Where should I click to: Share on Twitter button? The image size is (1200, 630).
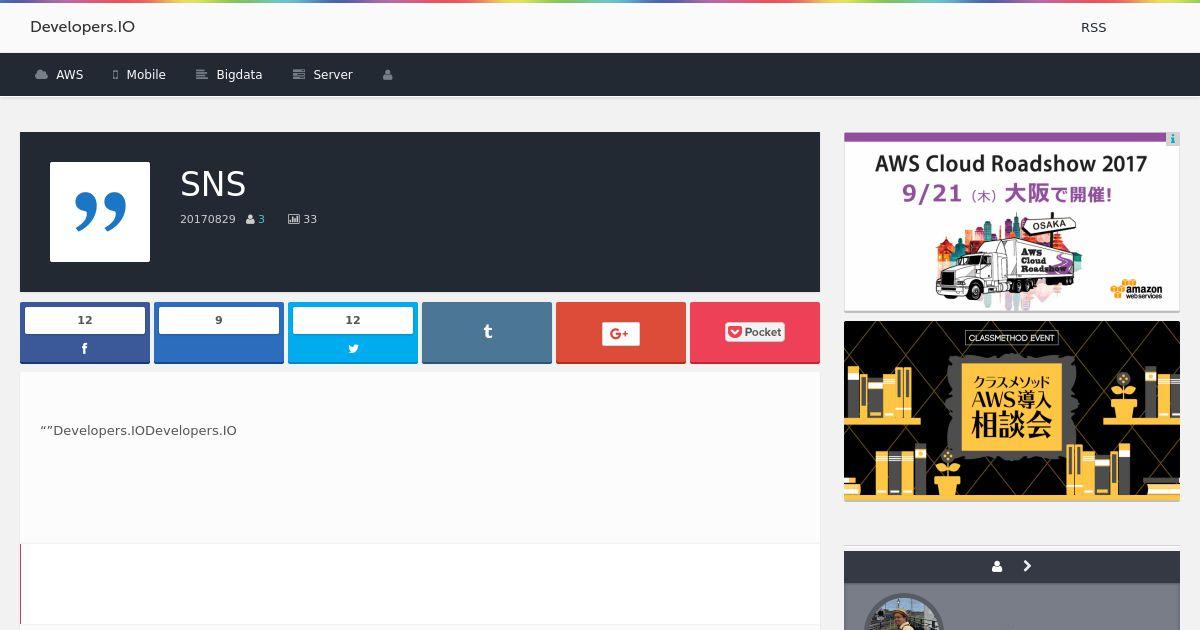[353, 333]
